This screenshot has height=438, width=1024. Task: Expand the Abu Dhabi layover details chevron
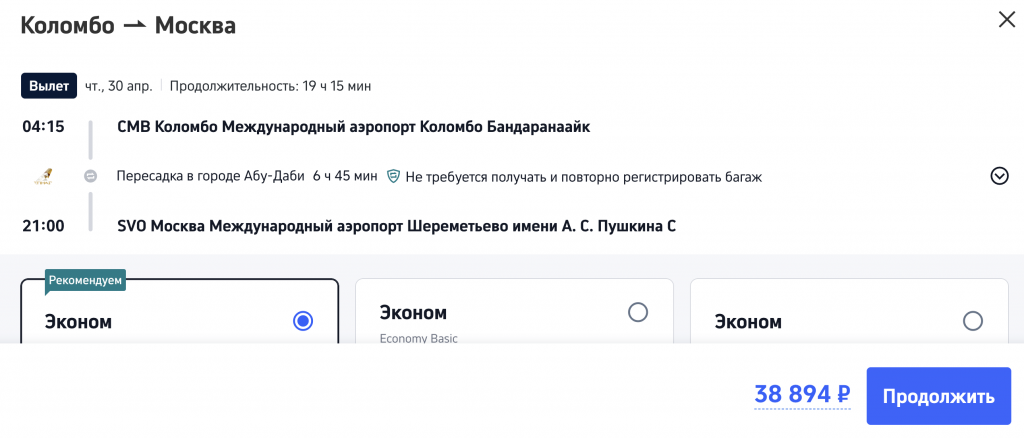(999, 176)
